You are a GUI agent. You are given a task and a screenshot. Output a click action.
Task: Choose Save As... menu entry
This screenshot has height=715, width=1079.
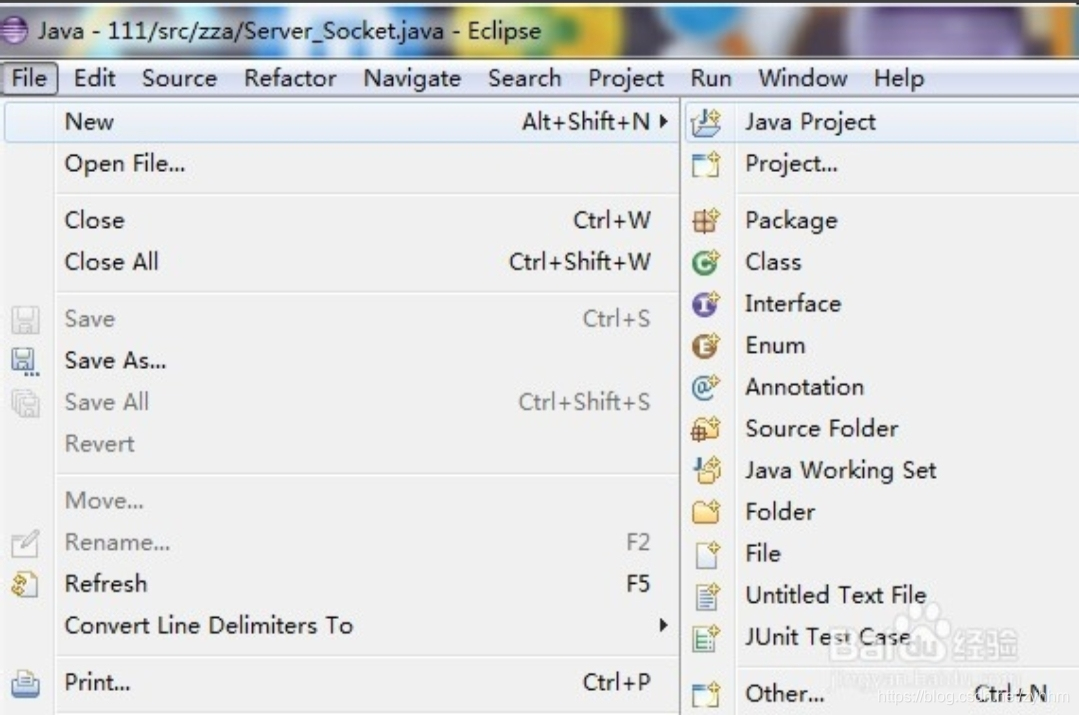[x=342, y=361]
